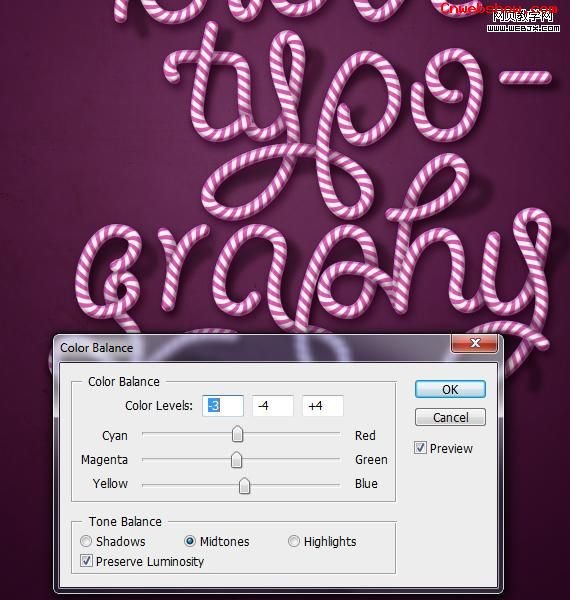The width and height of the screenshot is (570, 600).
Task: Click the Yellow-Blue slider handle
Action: [244, 485]
